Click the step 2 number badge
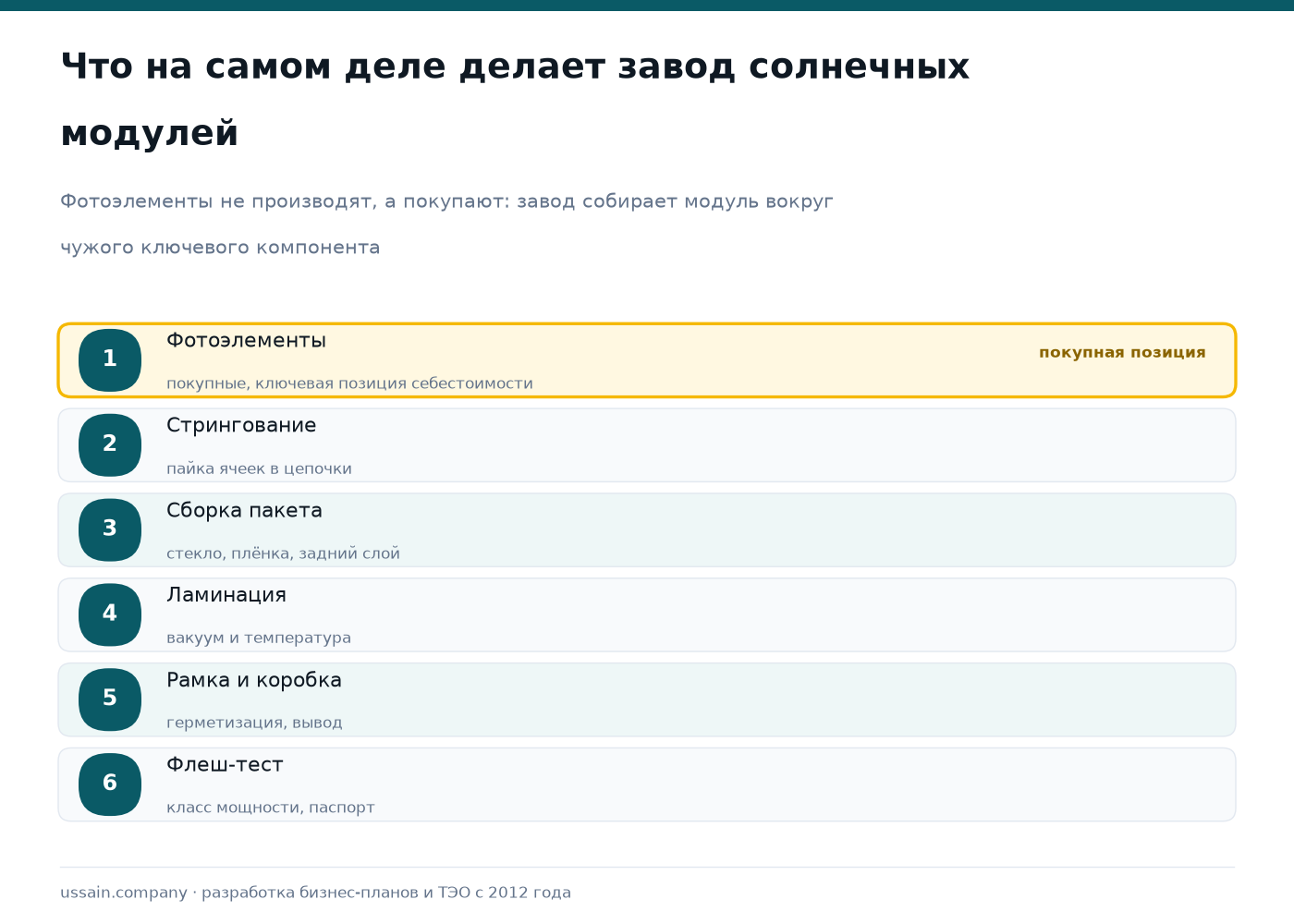The image size is (1294, 924). coord(110,445)
